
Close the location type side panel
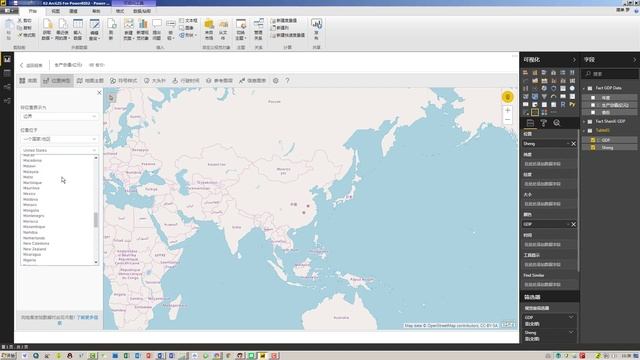tap(99, 93)
